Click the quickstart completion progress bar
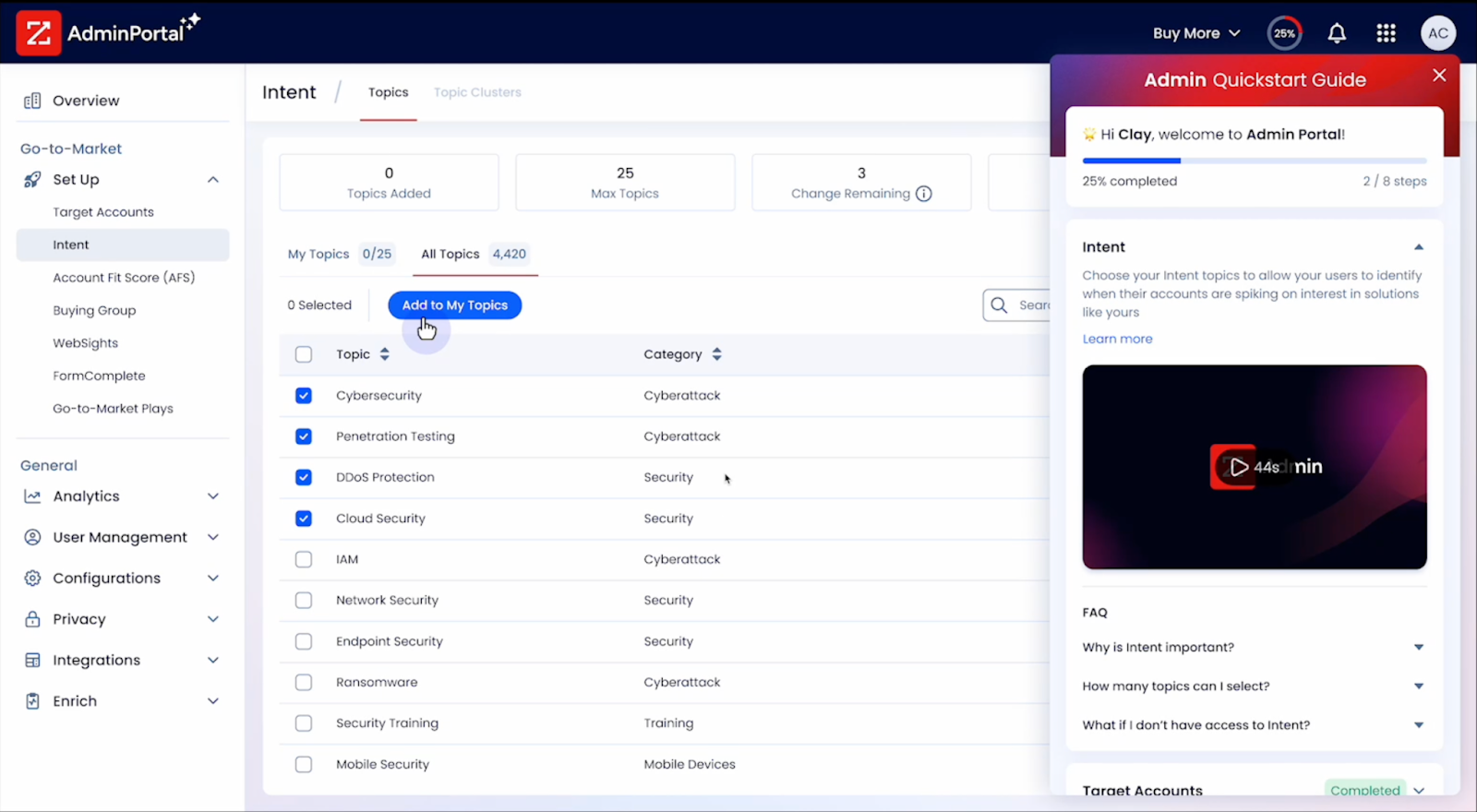This screenshot has height=812, width=1477. [x=1254, y=161]
